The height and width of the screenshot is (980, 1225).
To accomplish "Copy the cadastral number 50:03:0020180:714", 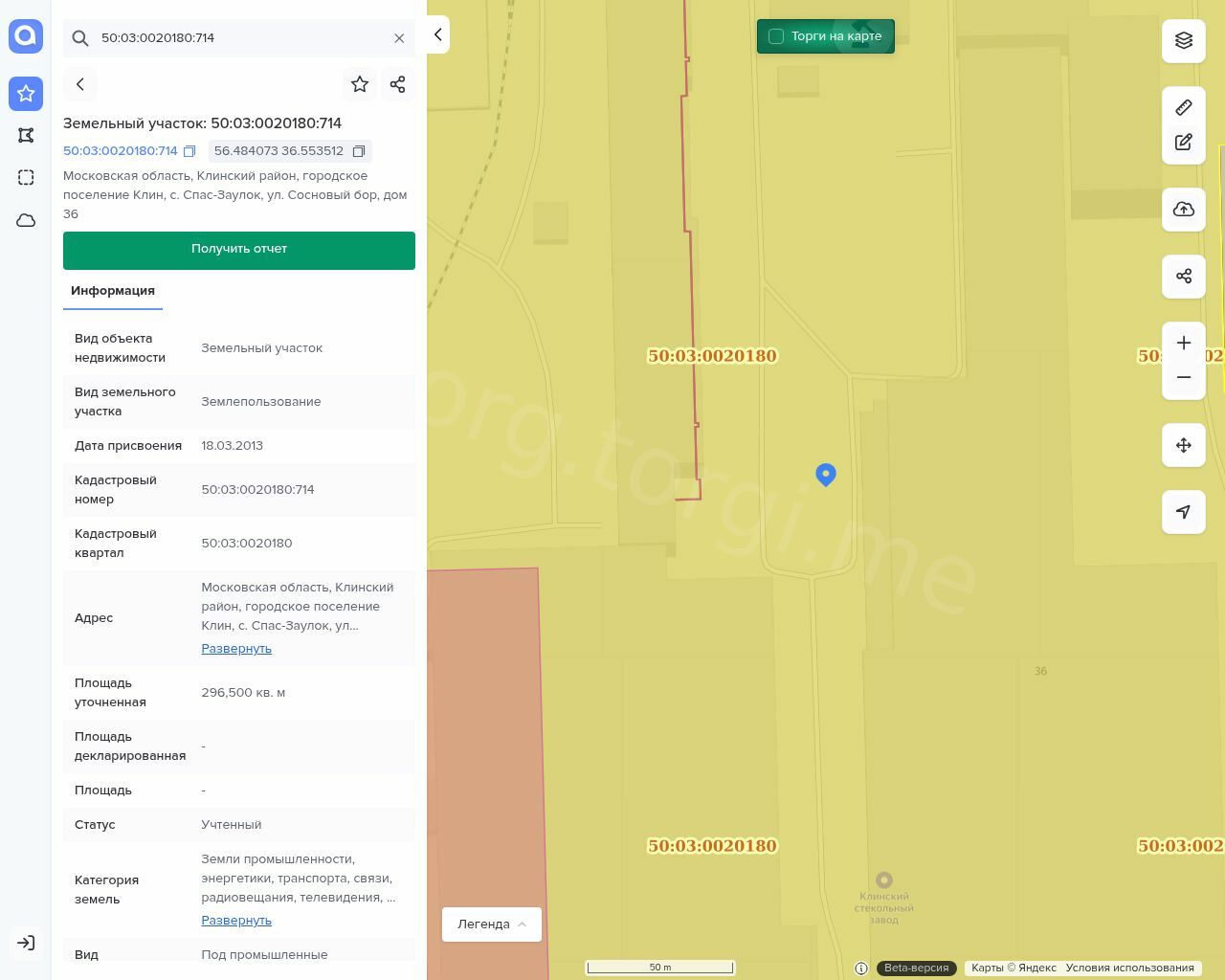I will click(x=189, y=151).
